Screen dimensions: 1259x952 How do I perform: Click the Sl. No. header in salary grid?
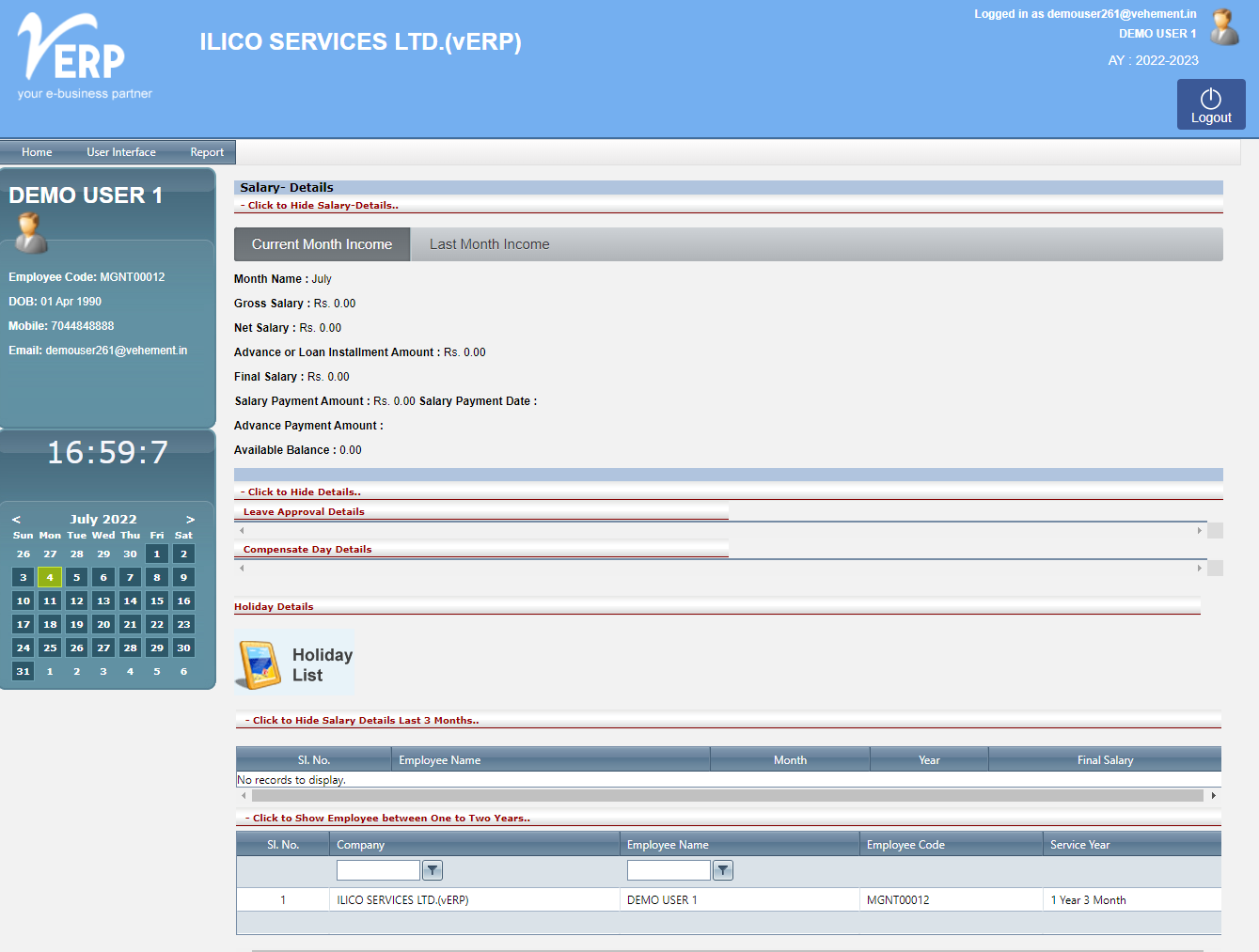[314, 760]
